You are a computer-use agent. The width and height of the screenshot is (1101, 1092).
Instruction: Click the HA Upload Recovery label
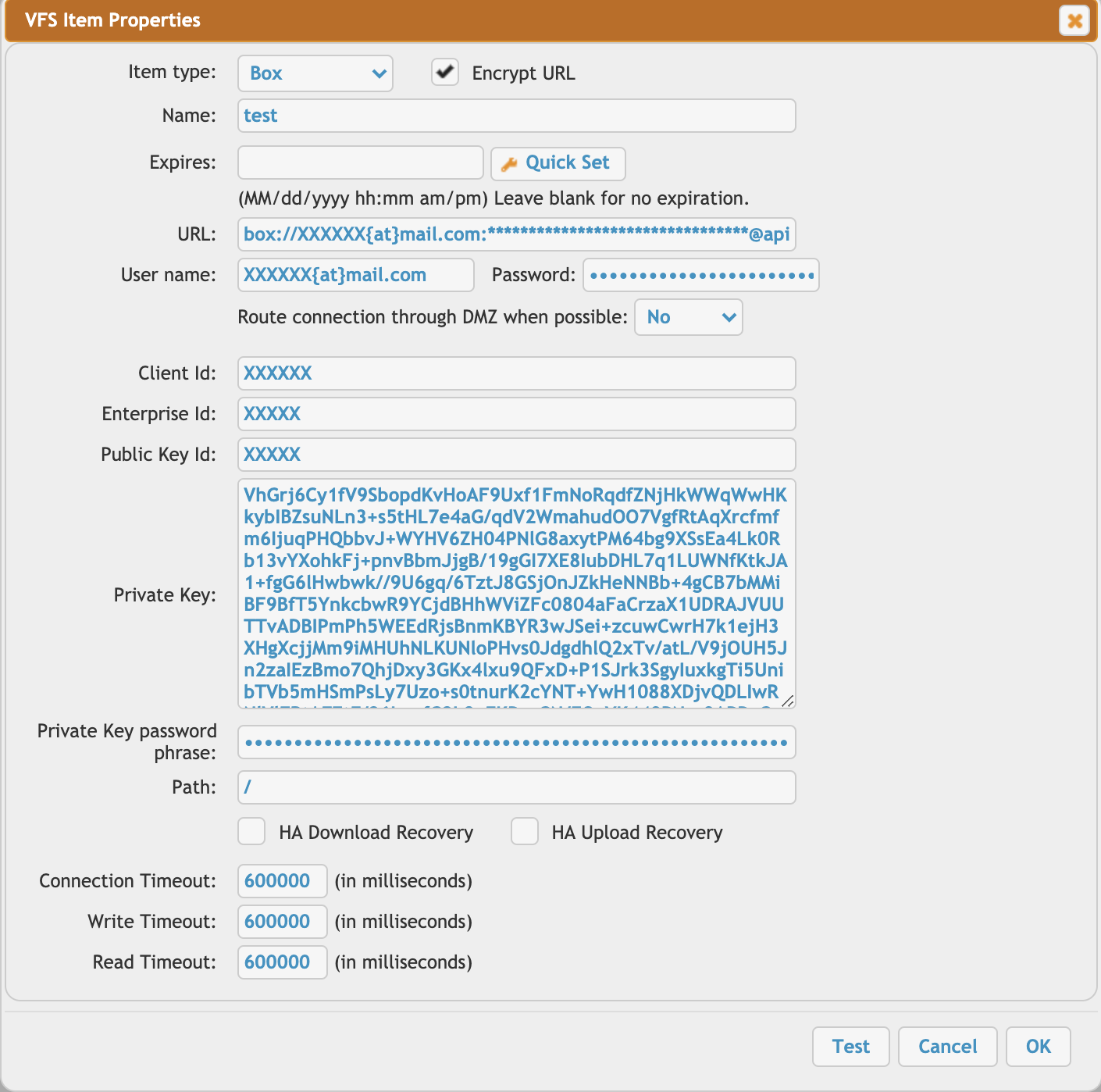pyautogui.click(x=637, y=833)
